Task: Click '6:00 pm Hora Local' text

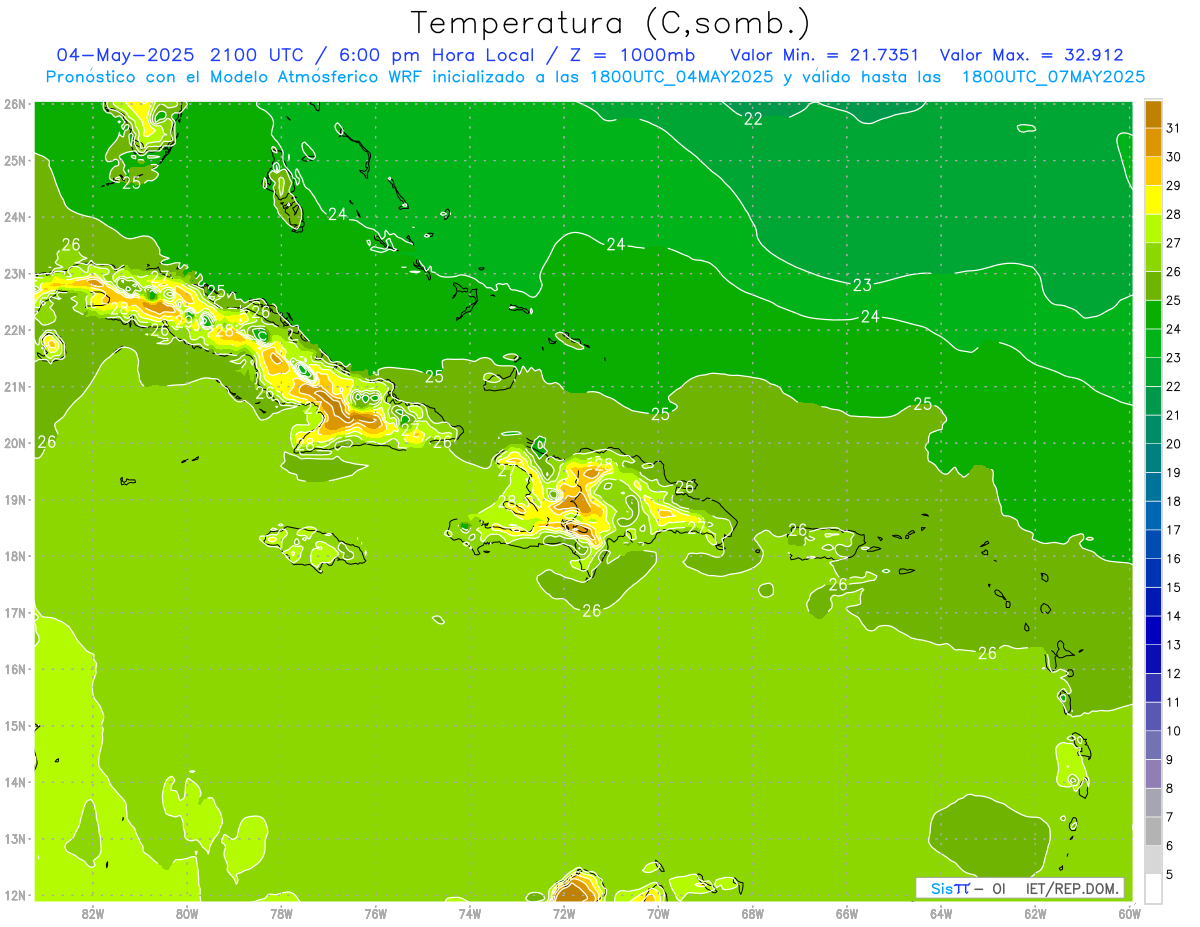Action: tap(437, 55)
